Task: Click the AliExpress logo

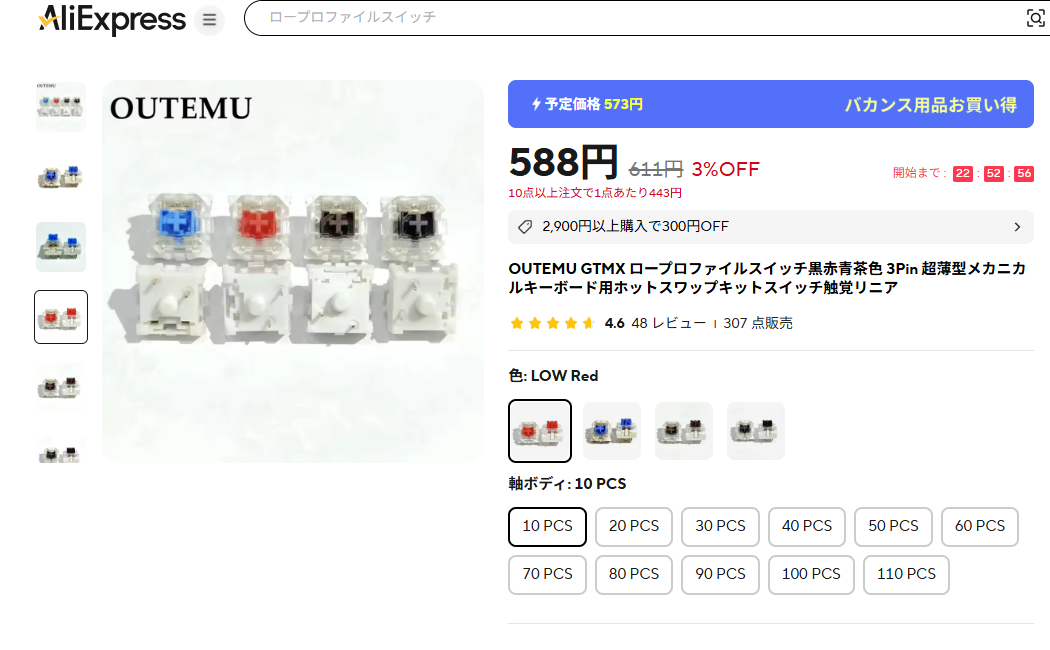Action: [112, 19]
